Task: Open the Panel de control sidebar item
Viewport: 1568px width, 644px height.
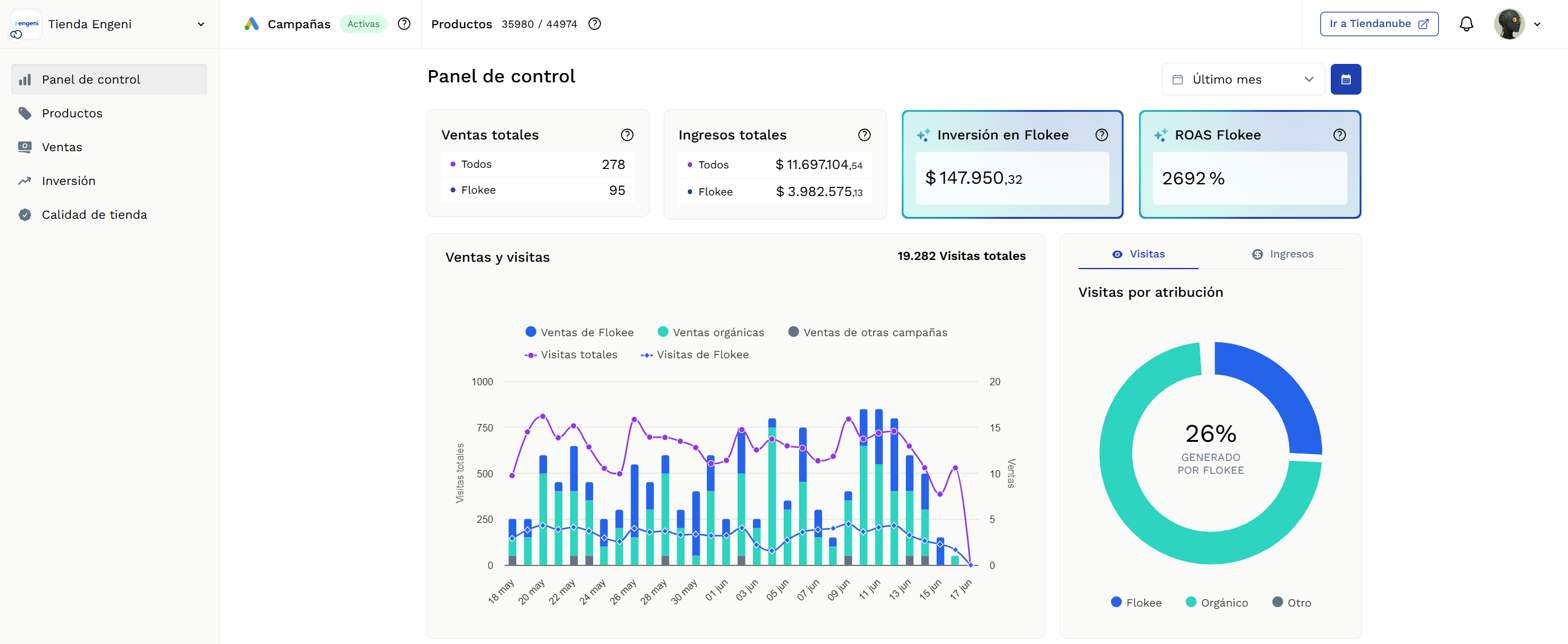Action: [x=109, y=79]
